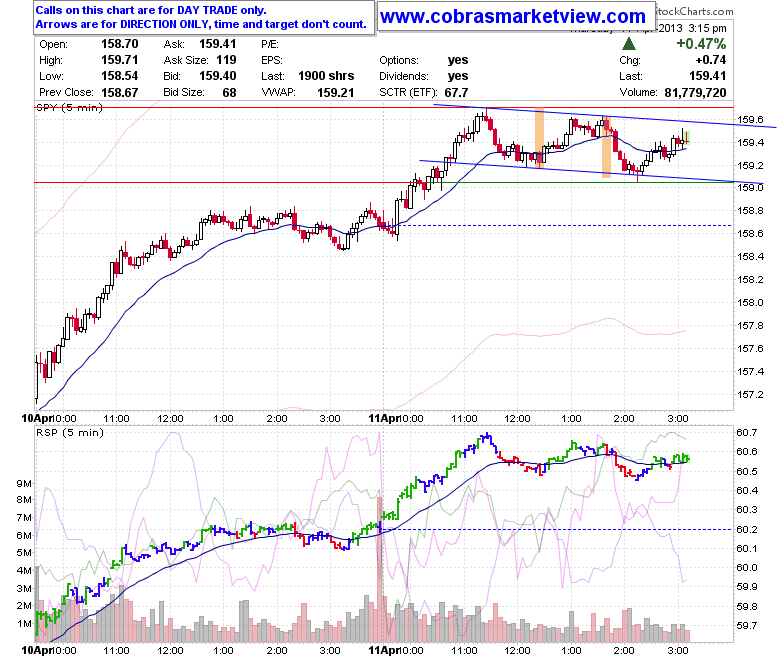Select the Prev Close value 158.67
This screenshot has height=659, width=780.
click(x=119, y=93)
